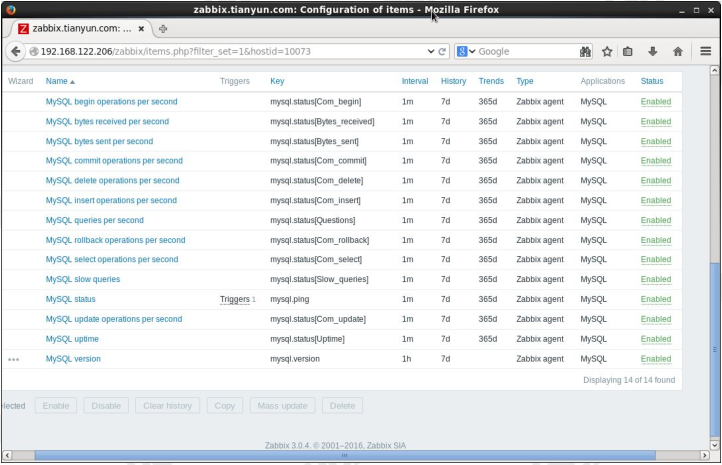Open the MySQL uptime item
The image size is (722, 465).
pyautogui.click(x=72, y=339)
